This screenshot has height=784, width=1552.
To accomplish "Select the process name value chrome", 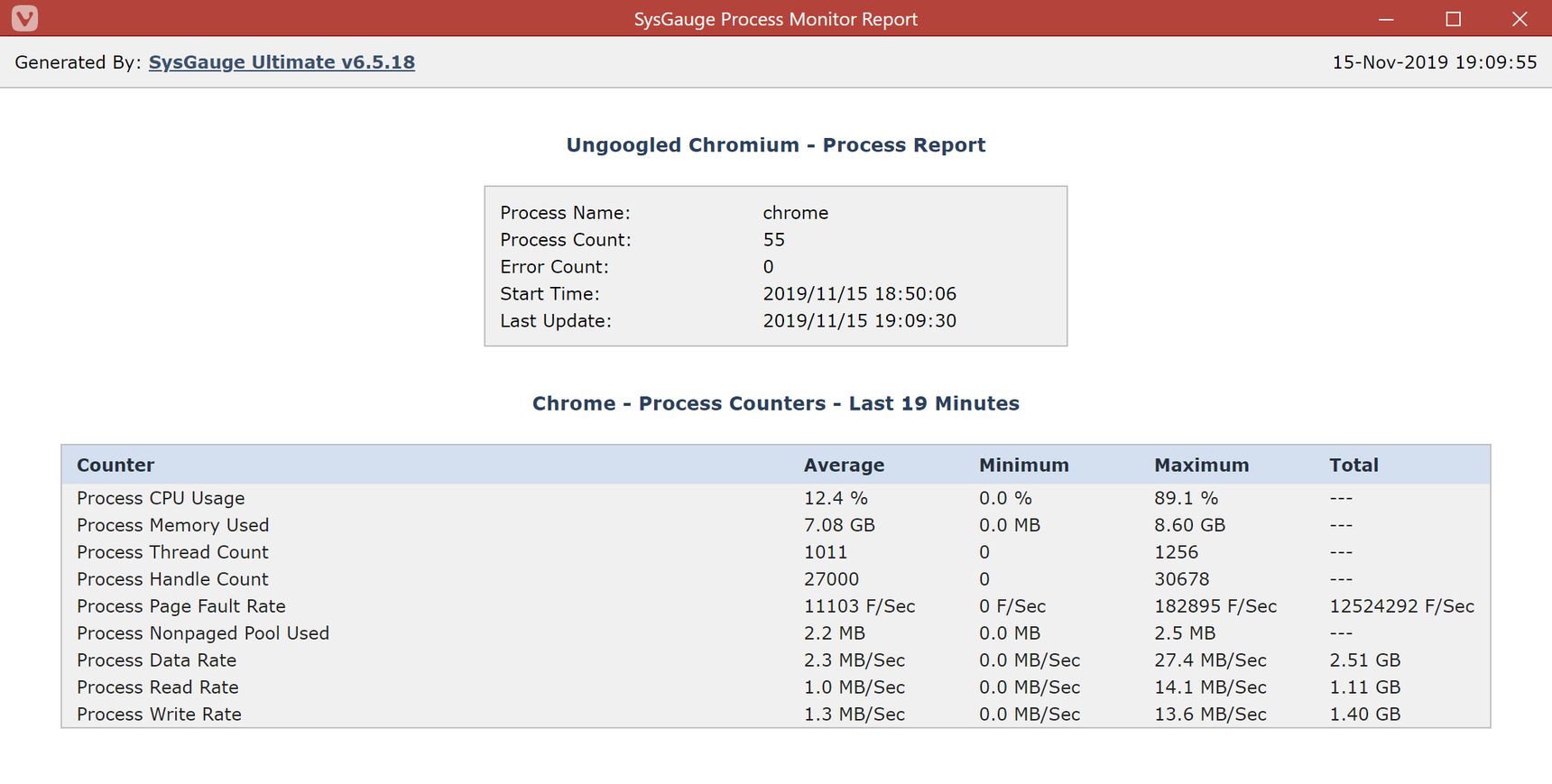I will pos(796,213).
